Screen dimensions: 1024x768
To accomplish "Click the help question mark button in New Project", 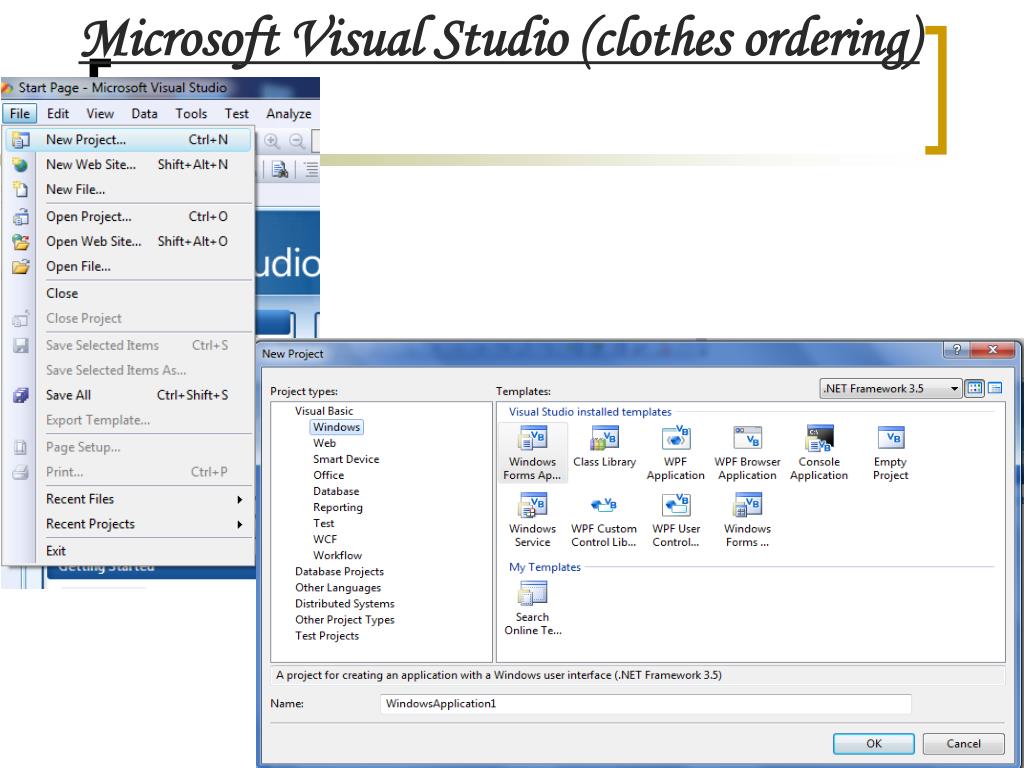I will tap(957, 349).
